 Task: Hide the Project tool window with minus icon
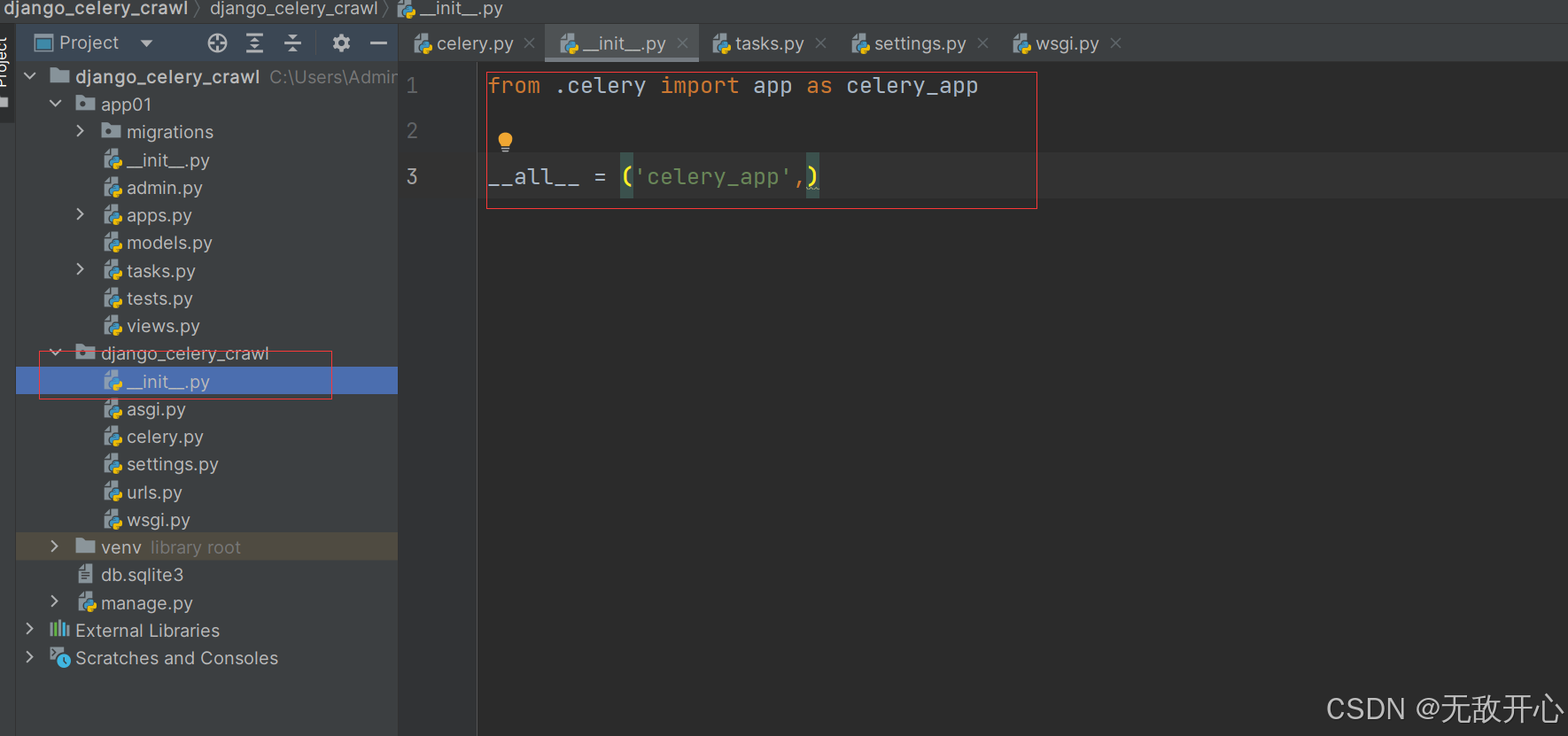coord(379,43)
